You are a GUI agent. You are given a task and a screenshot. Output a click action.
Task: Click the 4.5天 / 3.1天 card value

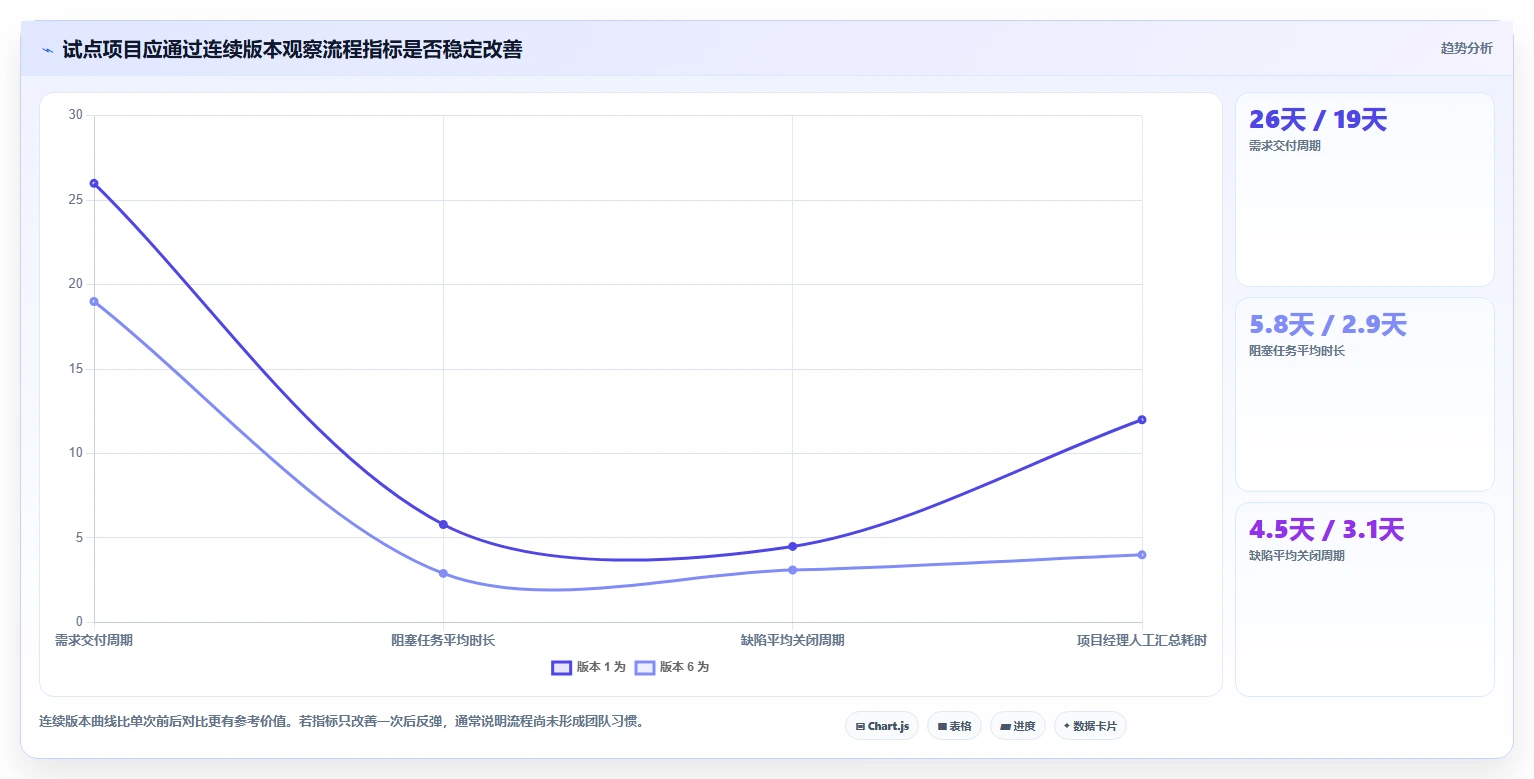1327,529
